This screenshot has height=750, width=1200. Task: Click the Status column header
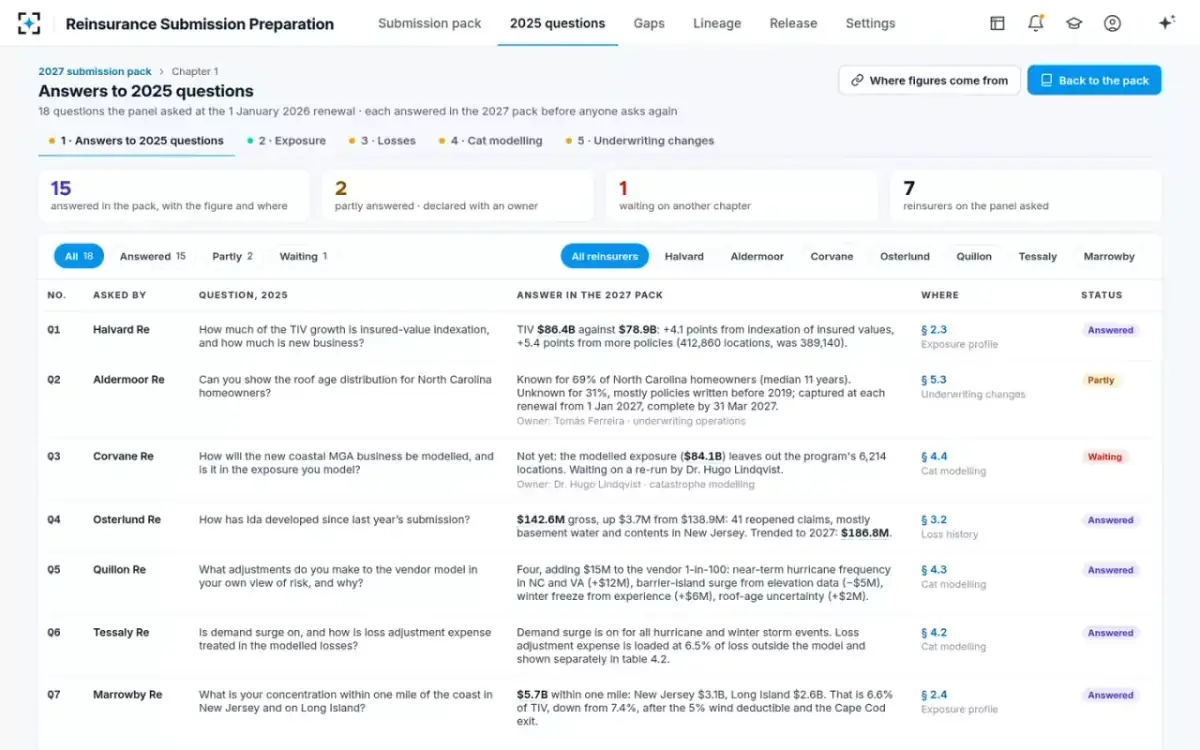[1101, 295]
